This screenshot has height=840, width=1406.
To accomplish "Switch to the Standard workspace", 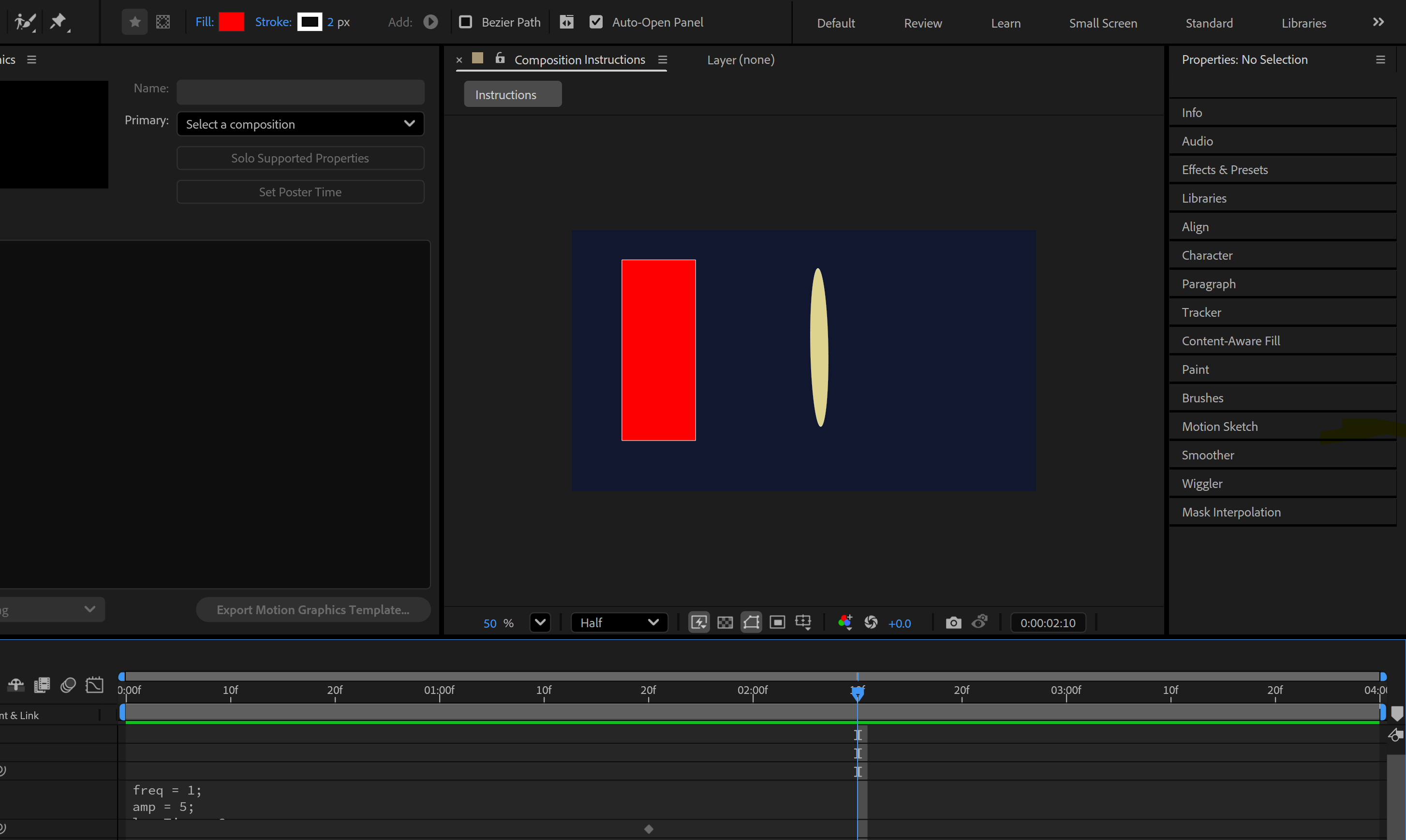I will pos(1209,23).
